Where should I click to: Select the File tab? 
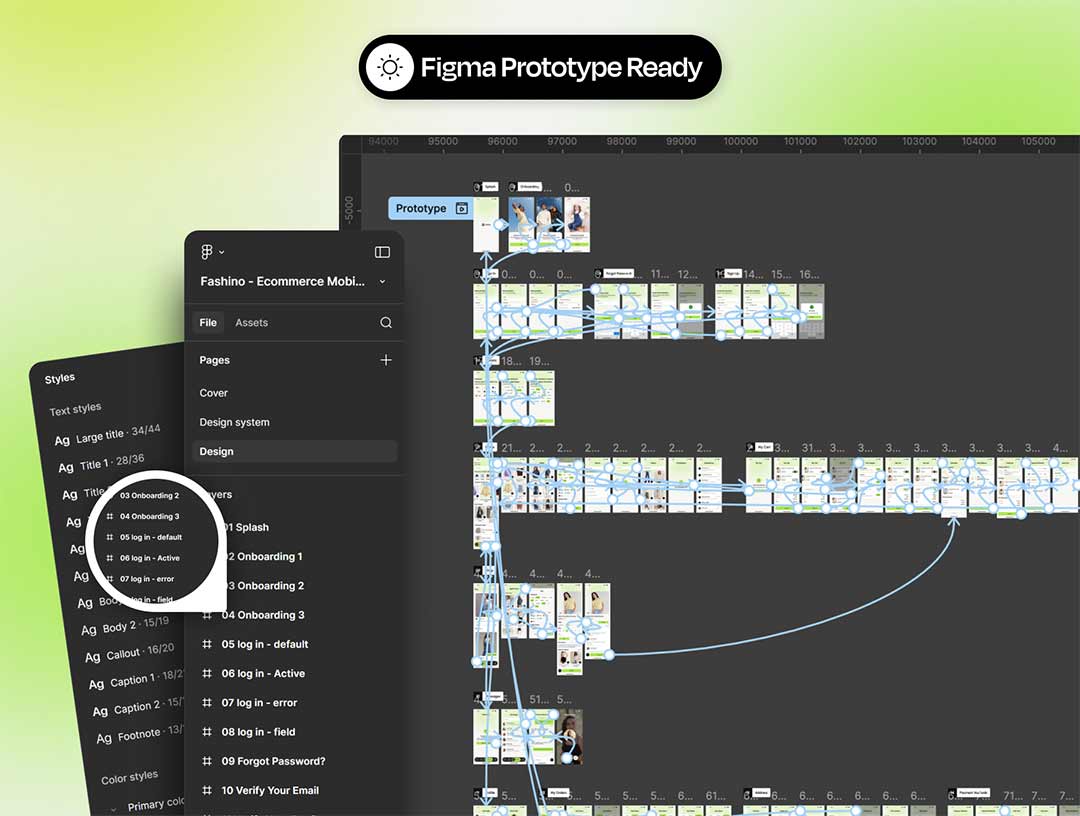pyautogui.click(x=208, y=323)
